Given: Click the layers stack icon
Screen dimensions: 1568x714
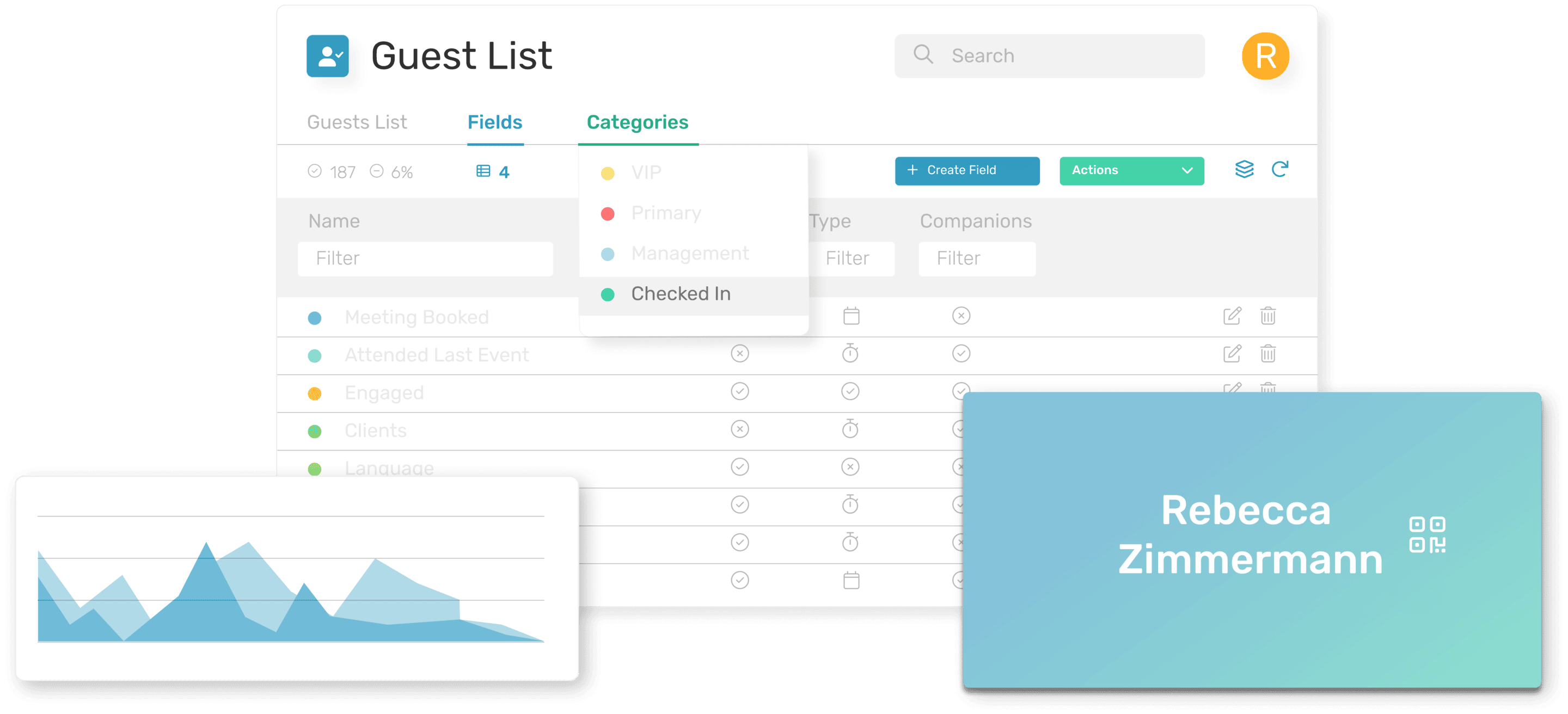Looking at the screenshot, I should click(x=1244, y=170).
